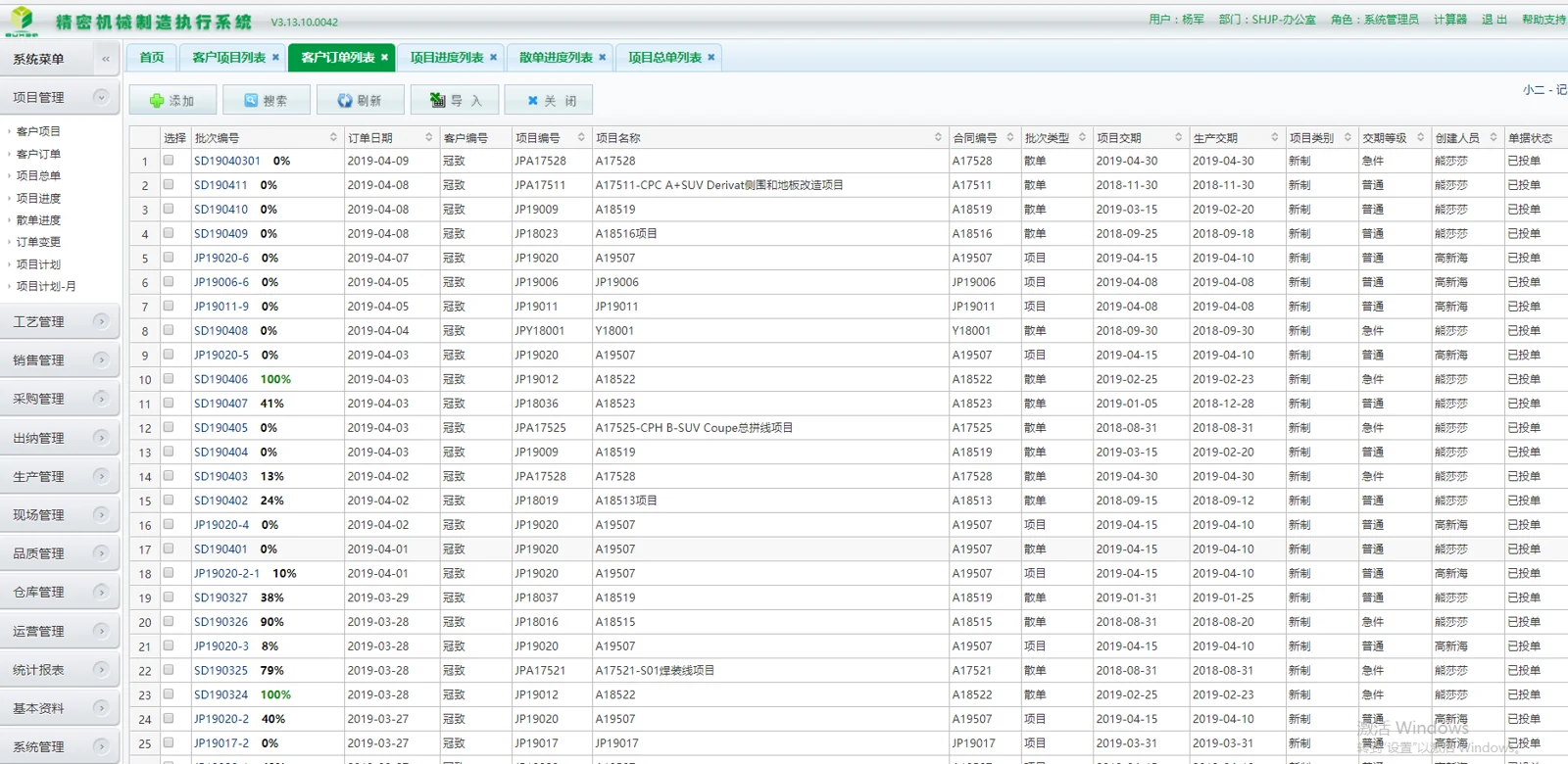Click the green plus 添加 icon

pos(157,101)
